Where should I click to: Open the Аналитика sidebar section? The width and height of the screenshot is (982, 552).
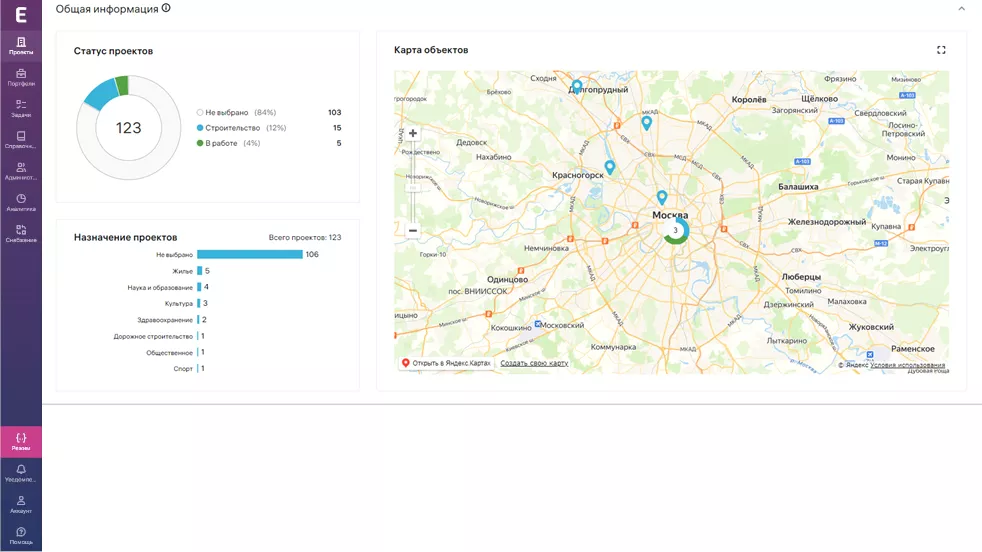tap(21, 203)
